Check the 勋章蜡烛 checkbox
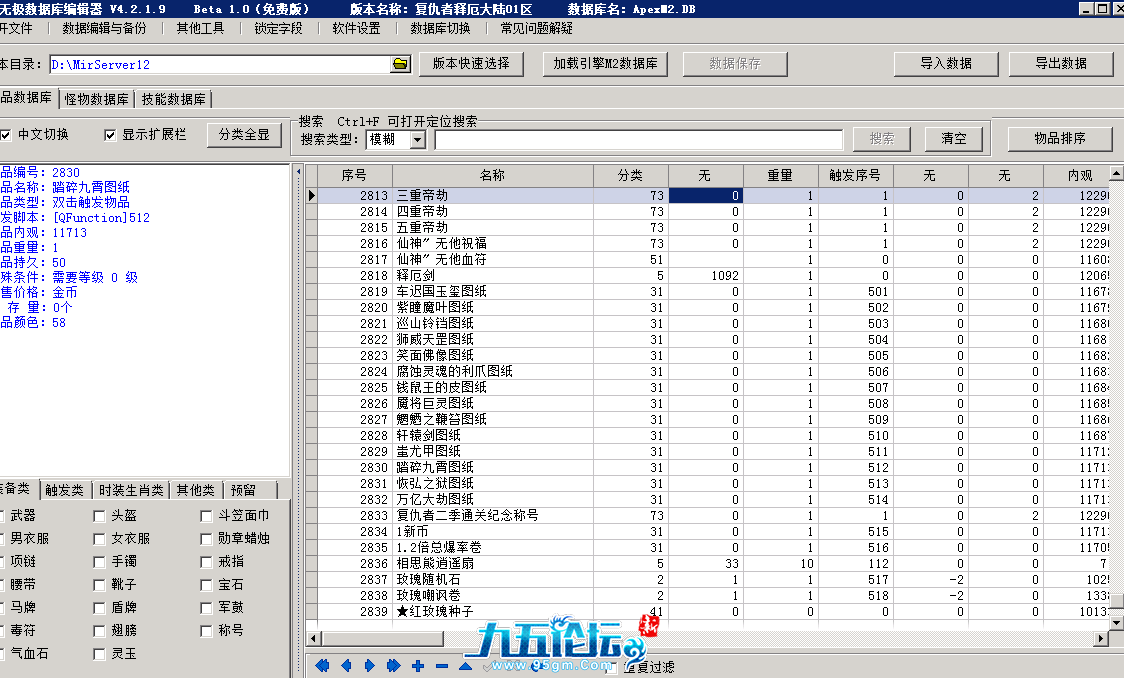The width and height of the screenshot is (1124, 678). pos(206,539)
